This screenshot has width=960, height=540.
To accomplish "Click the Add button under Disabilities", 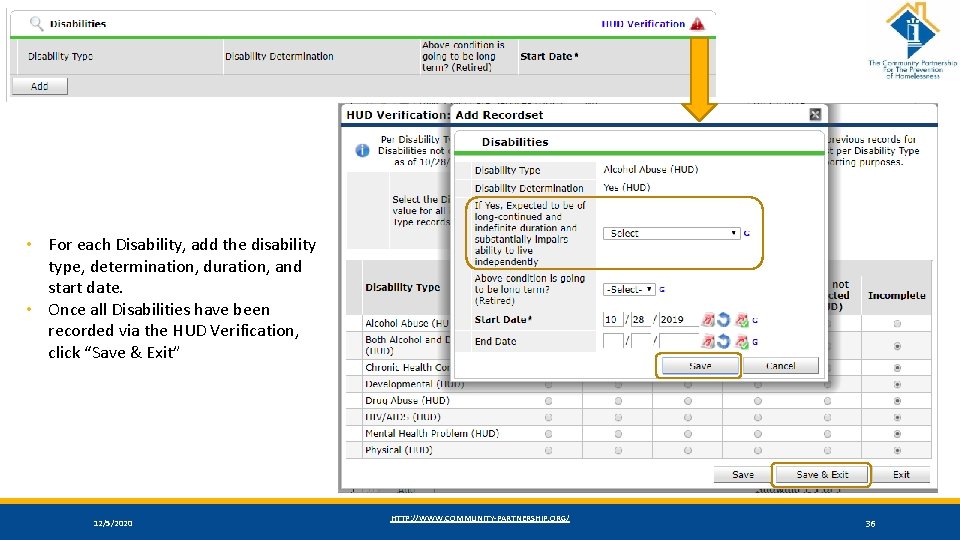I will pos(40,86).
